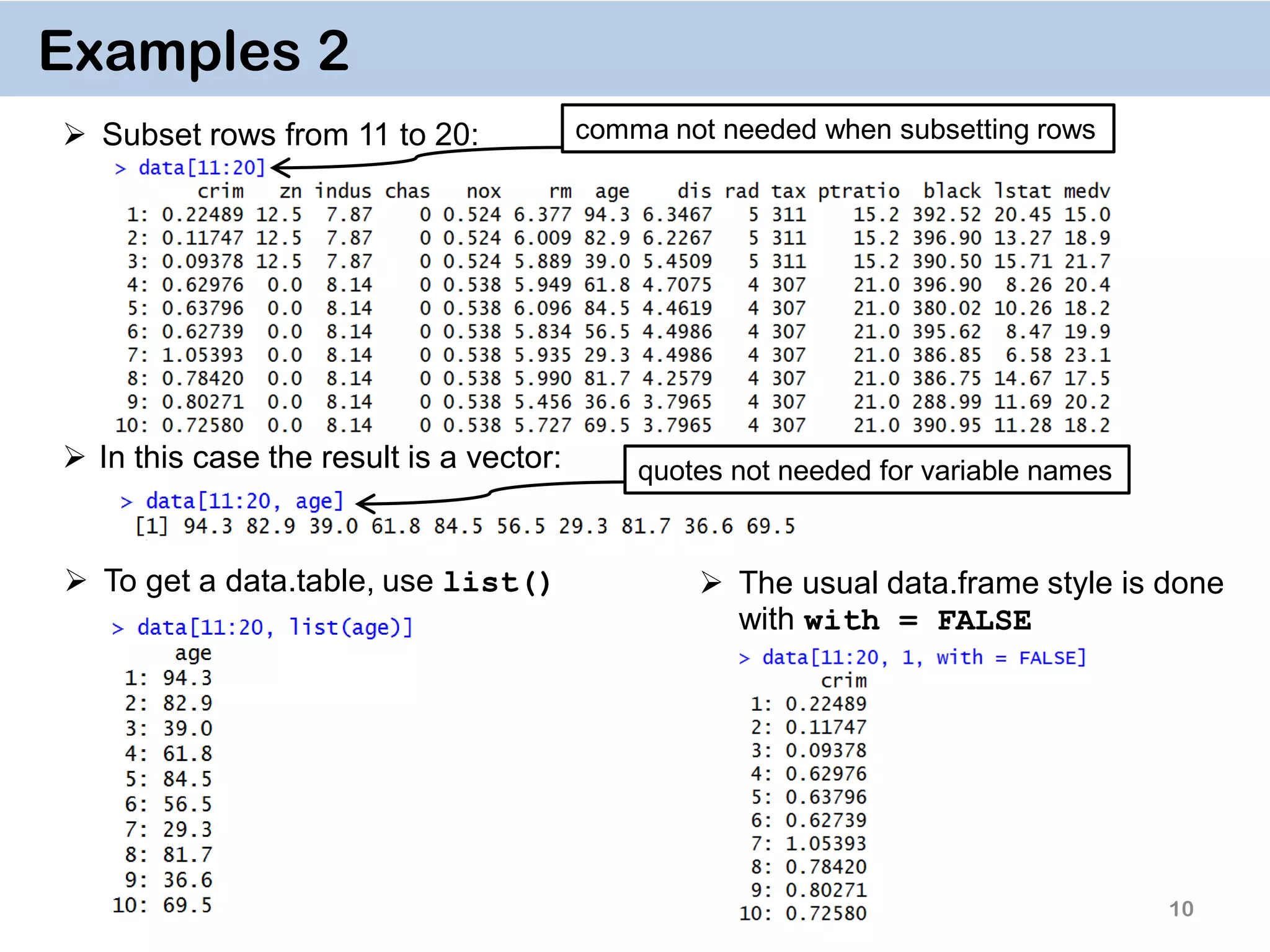Click 'To get a data.table, use list()' text
Screen dimensions: 1270x952
pyautogui.click(x=327, y=582)
